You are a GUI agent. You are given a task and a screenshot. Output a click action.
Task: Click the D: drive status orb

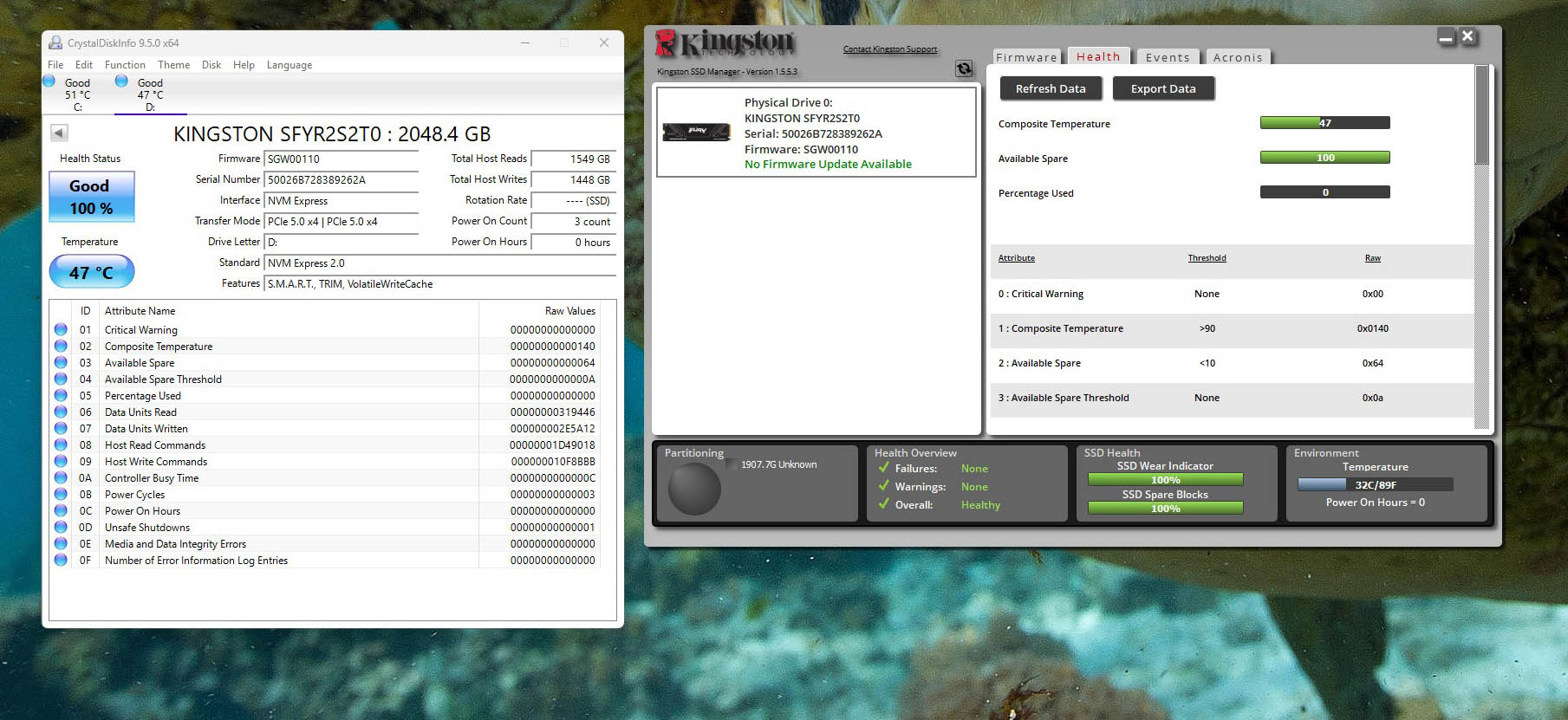(121, 81)
